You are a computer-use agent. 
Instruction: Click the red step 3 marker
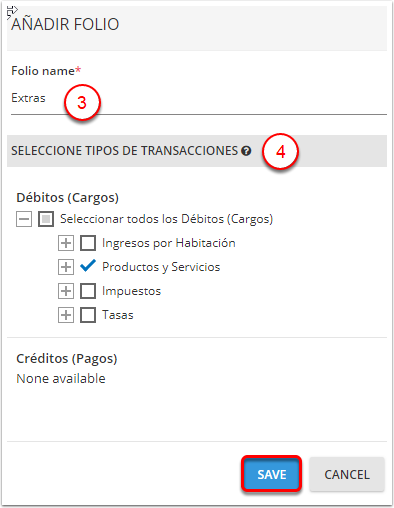[x=82, y=102]
